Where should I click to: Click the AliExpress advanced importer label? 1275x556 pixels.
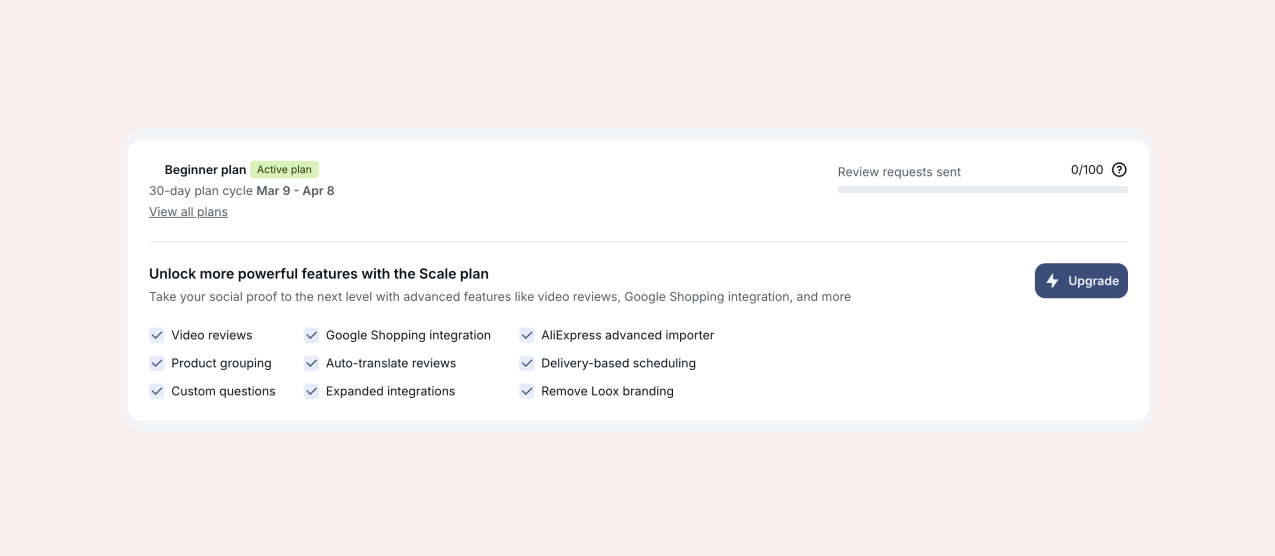[627, 336]
